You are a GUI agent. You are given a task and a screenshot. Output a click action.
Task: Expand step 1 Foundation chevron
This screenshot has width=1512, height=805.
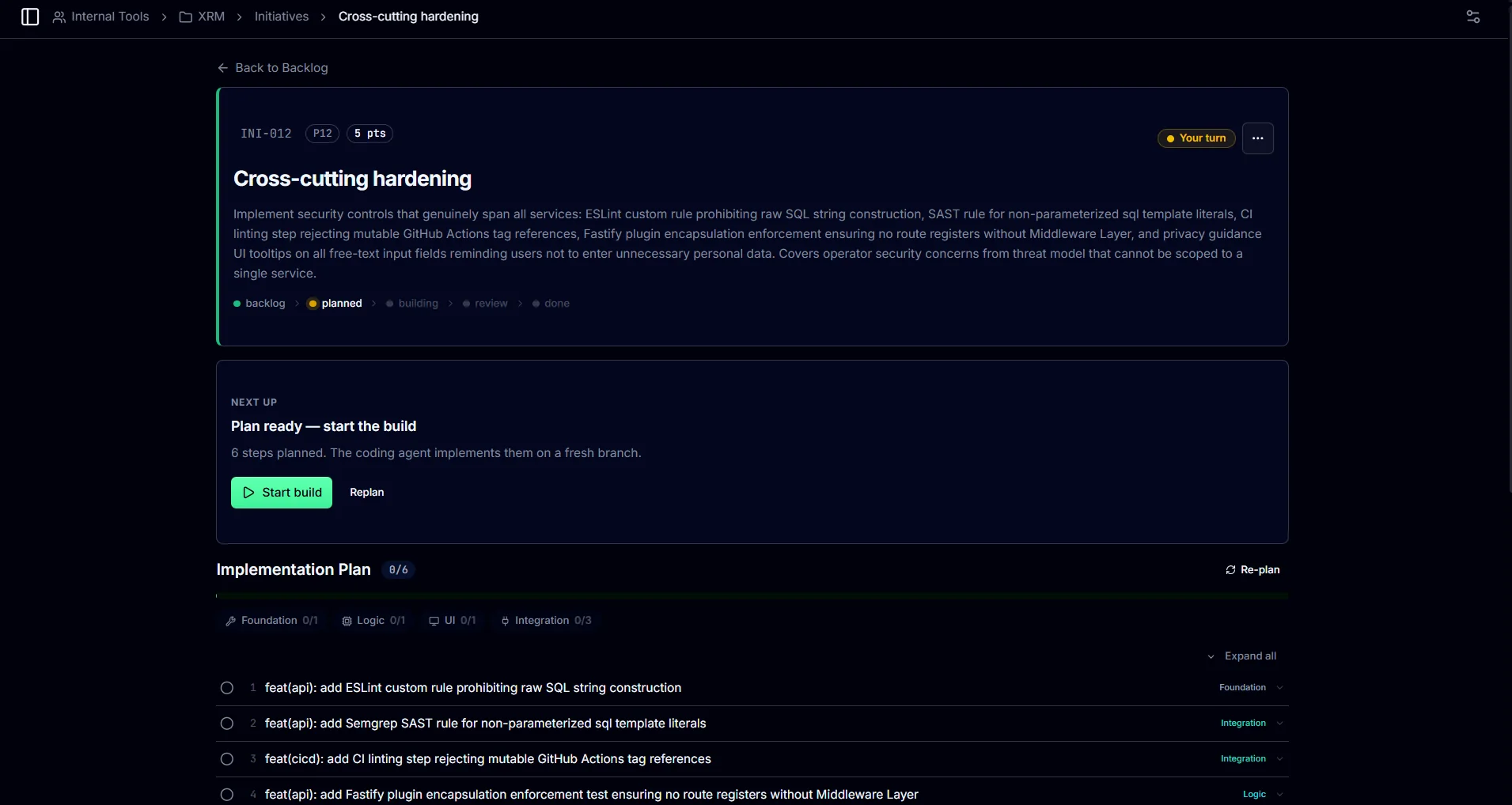1280,688
